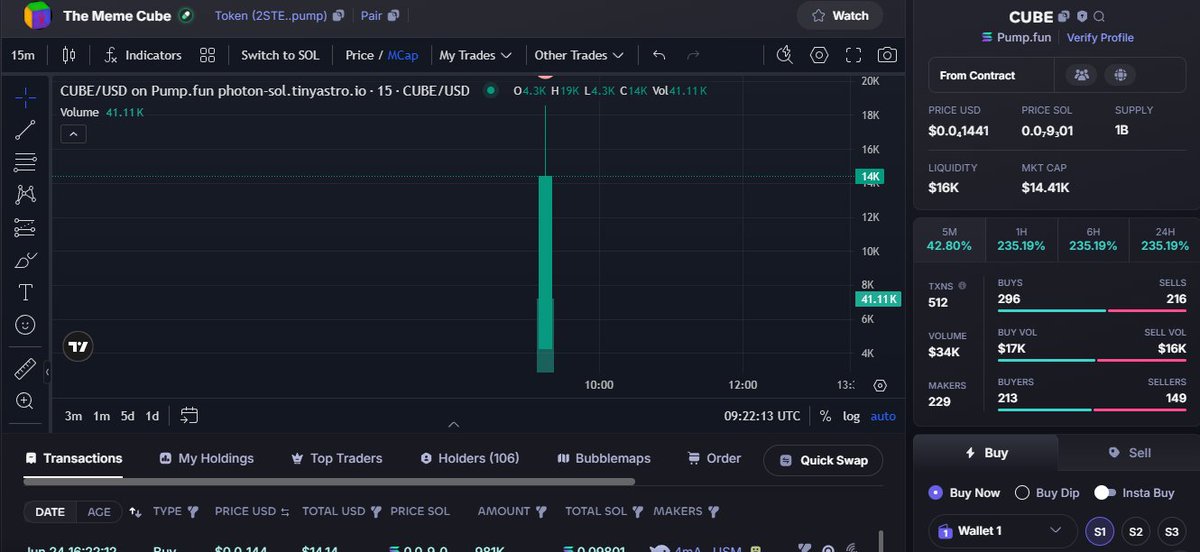Image resolution: width=1200 pixels, height=552 pixels.
Task: Enter fullscreen chart mode
Action: (853, 55)
